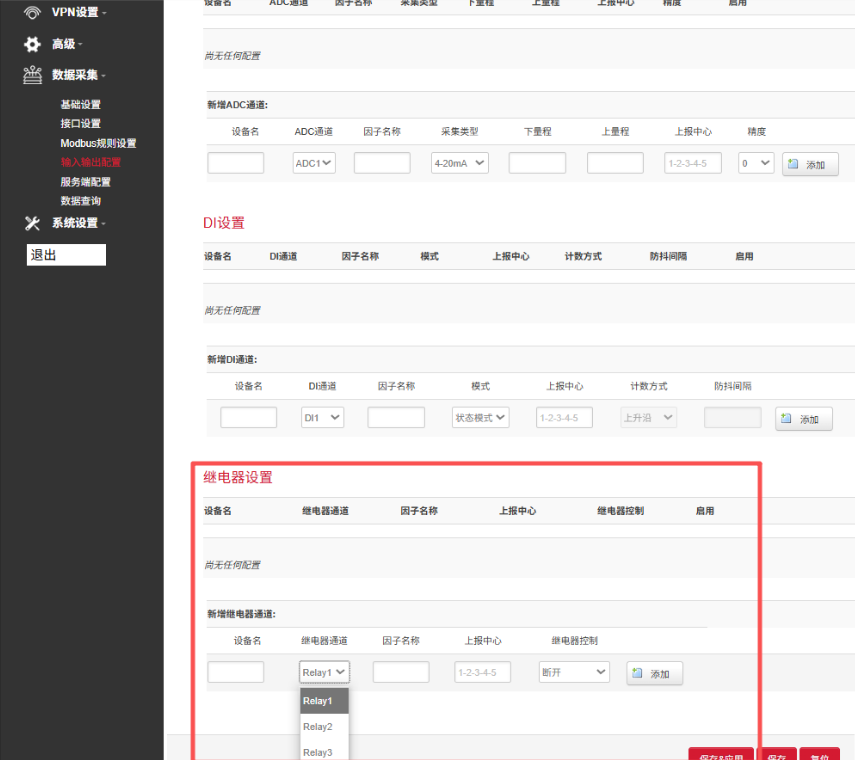
Task: Click the DI 防抖间隔 input field
Action: click(733, 418)
